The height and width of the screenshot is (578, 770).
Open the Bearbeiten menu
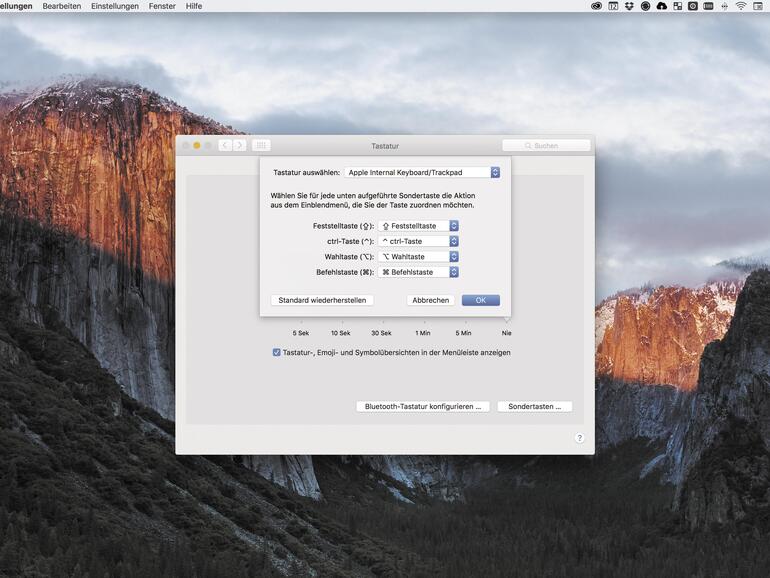click(62, 6)
